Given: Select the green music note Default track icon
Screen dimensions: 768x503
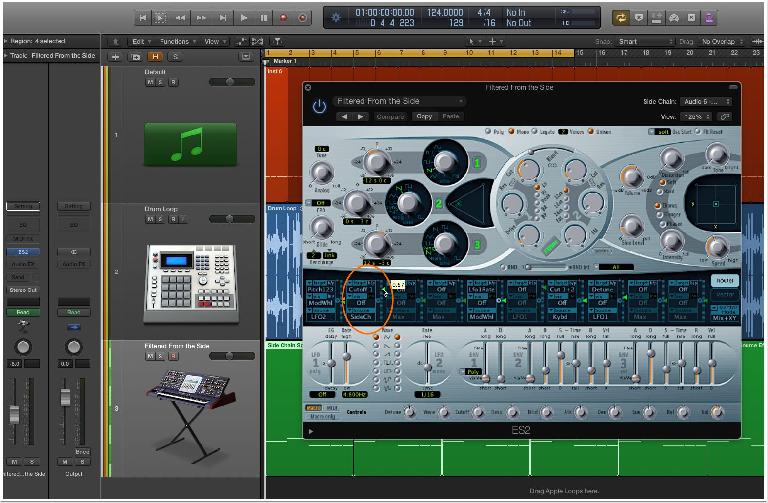Looking at the screenshot, I should tap(190, 144).
